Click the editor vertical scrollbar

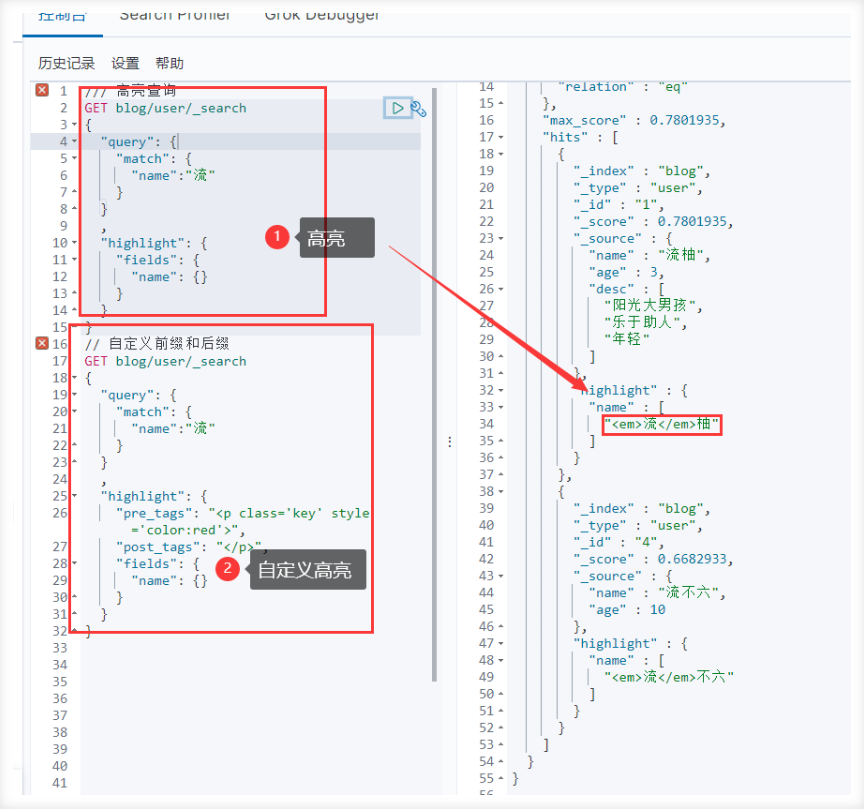click(434, 384)
